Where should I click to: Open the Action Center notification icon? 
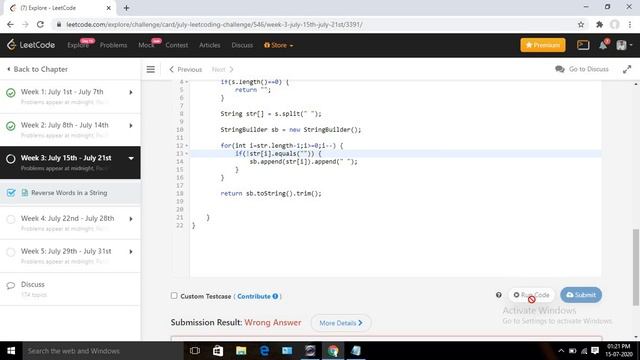[595, 351]
